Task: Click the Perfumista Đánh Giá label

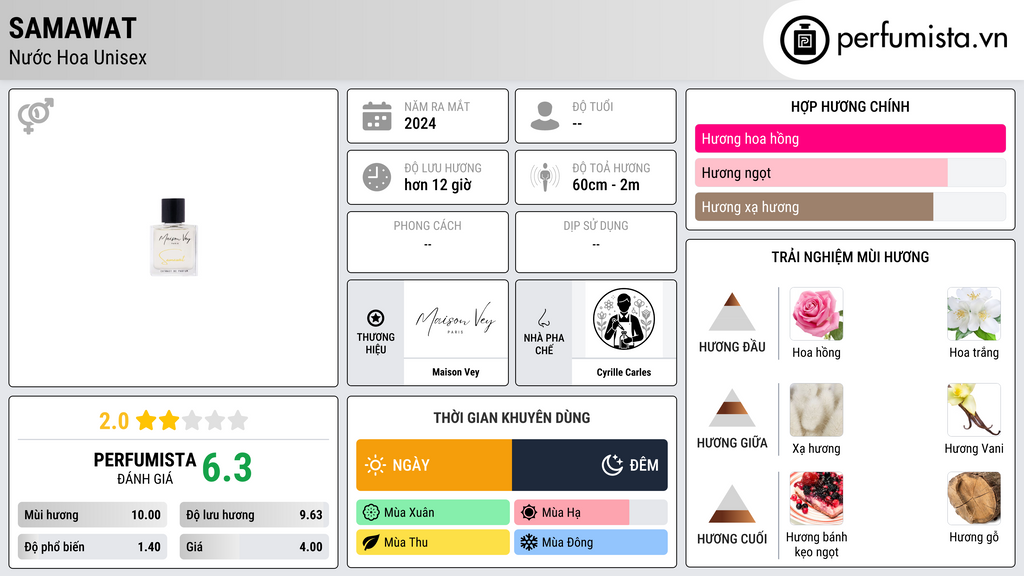Action: pos(144,468)
